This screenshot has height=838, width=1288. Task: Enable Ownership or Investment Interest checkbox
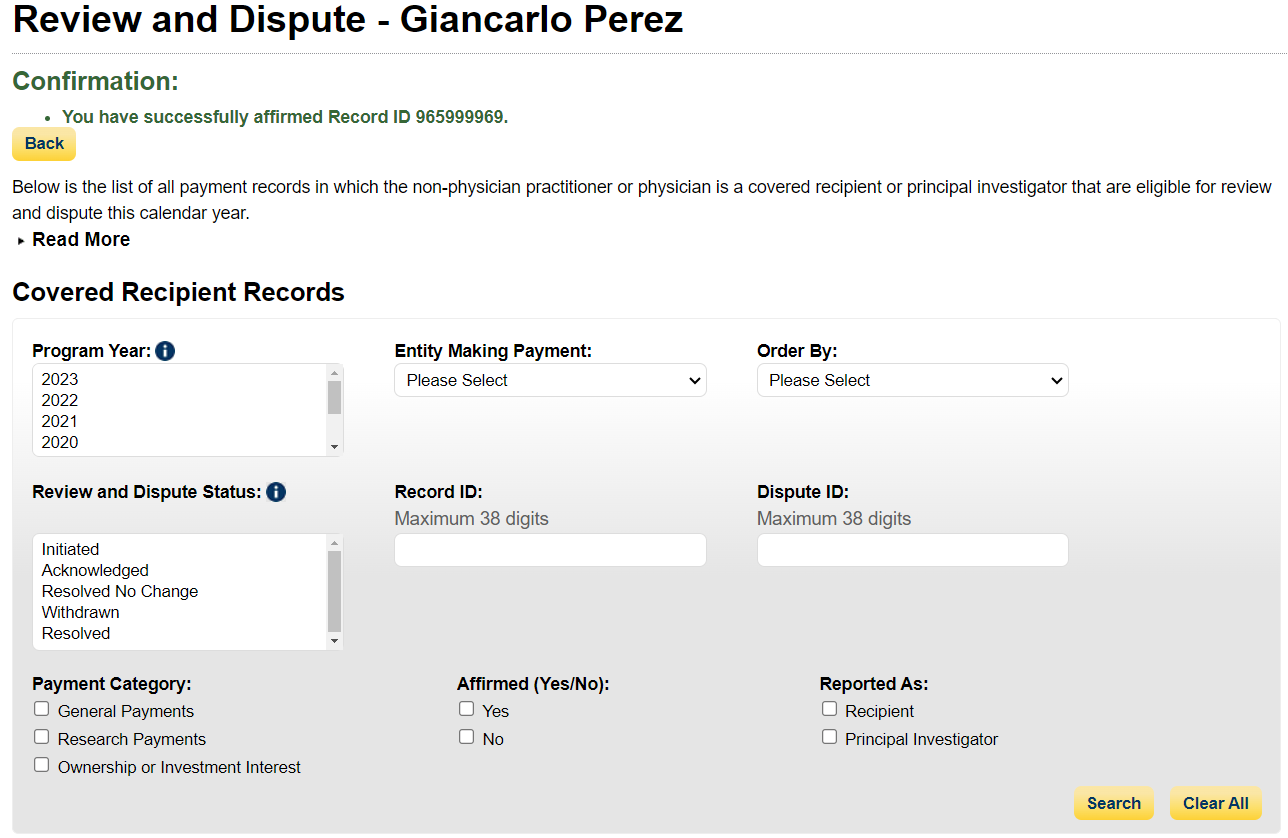coord(41,765)
